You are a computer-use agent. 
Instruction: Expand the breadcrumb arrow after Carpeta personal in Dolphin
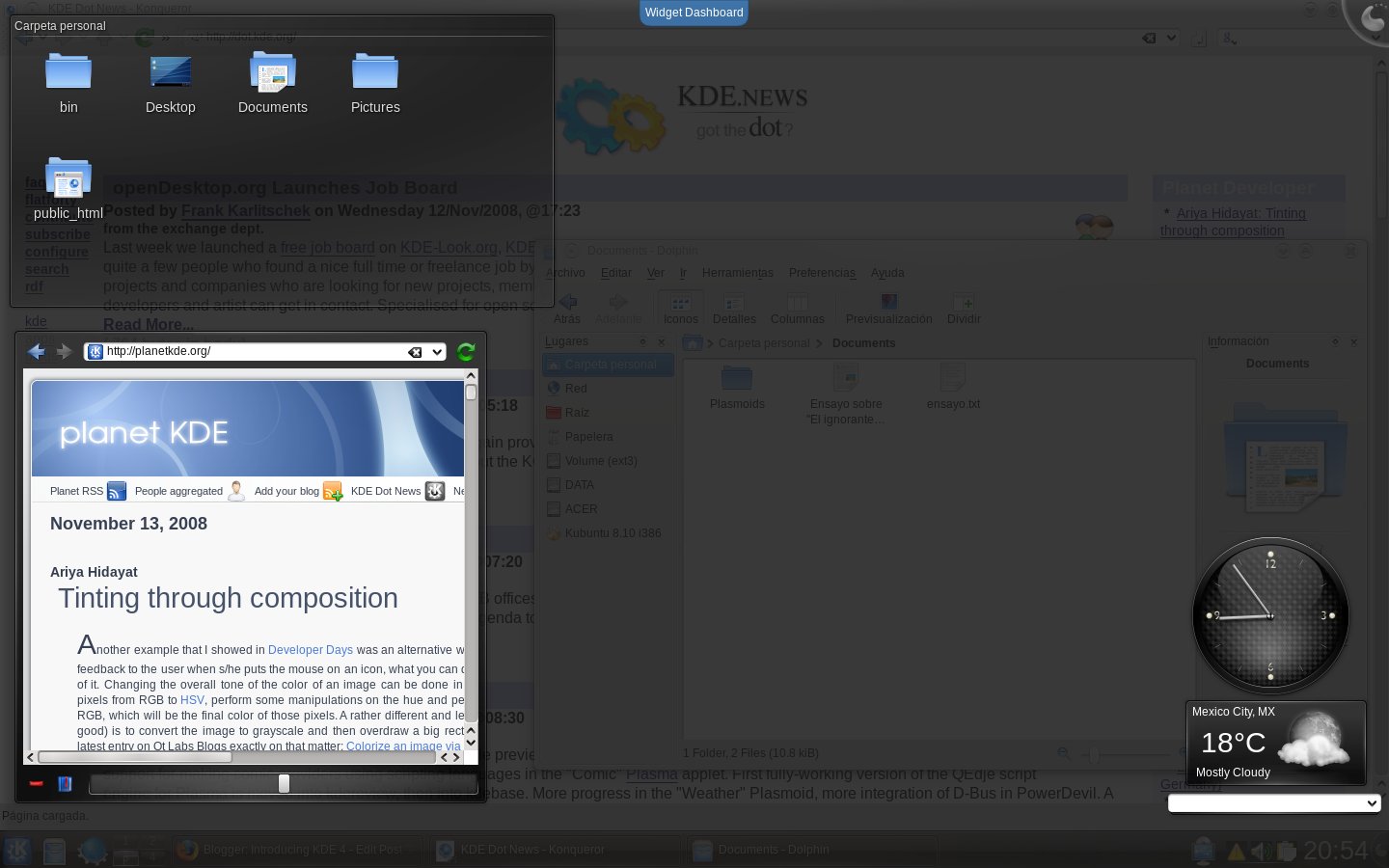(x=818, y=343)
